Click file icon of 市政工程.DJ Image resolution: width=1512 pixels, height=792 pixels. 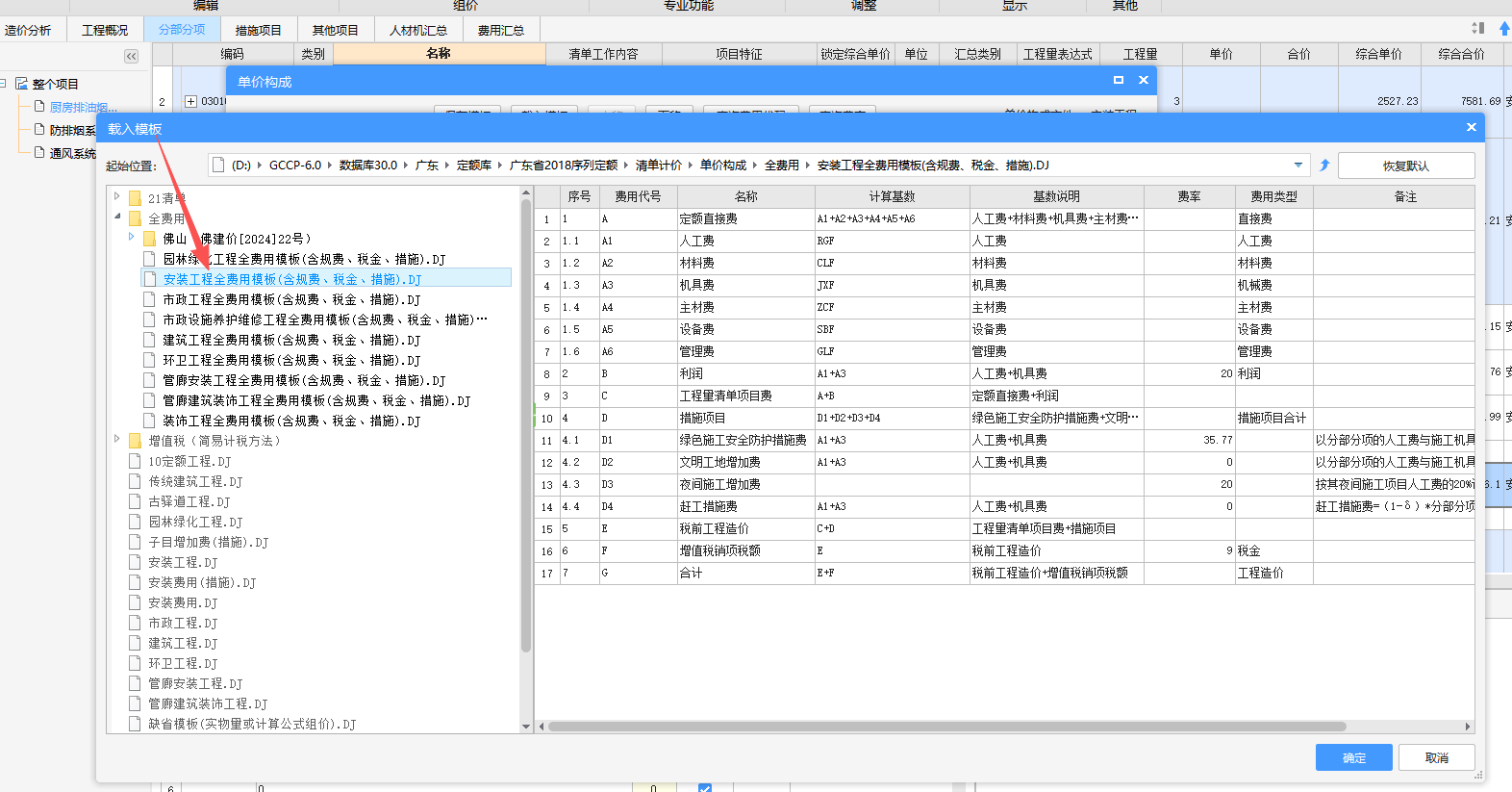tap(135, 623)
